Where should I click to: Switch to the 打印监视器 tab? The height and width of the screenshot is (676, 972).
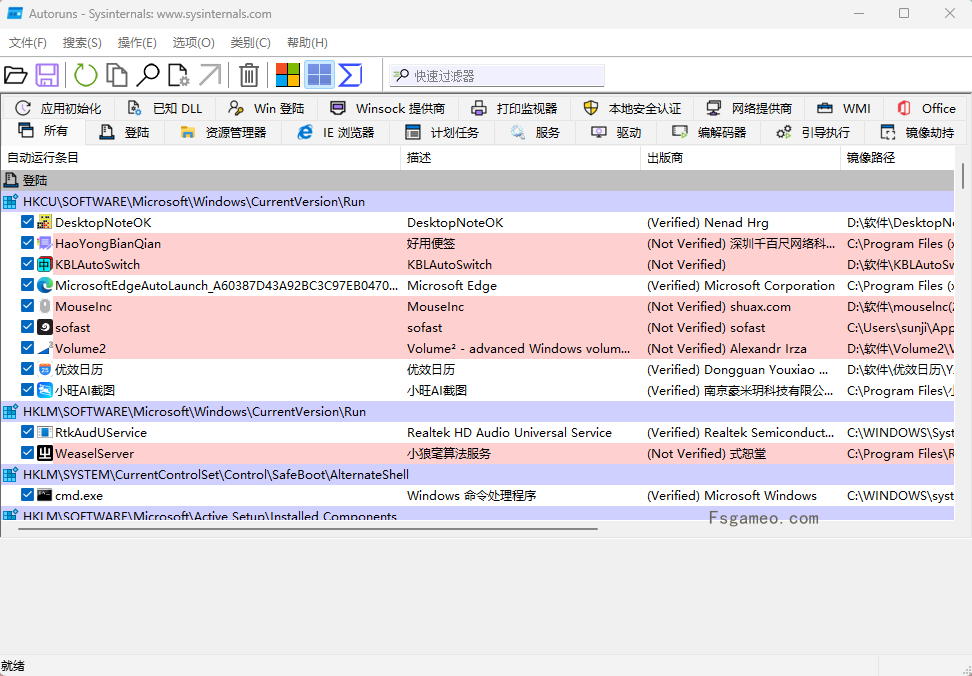(x=514, y=108)
